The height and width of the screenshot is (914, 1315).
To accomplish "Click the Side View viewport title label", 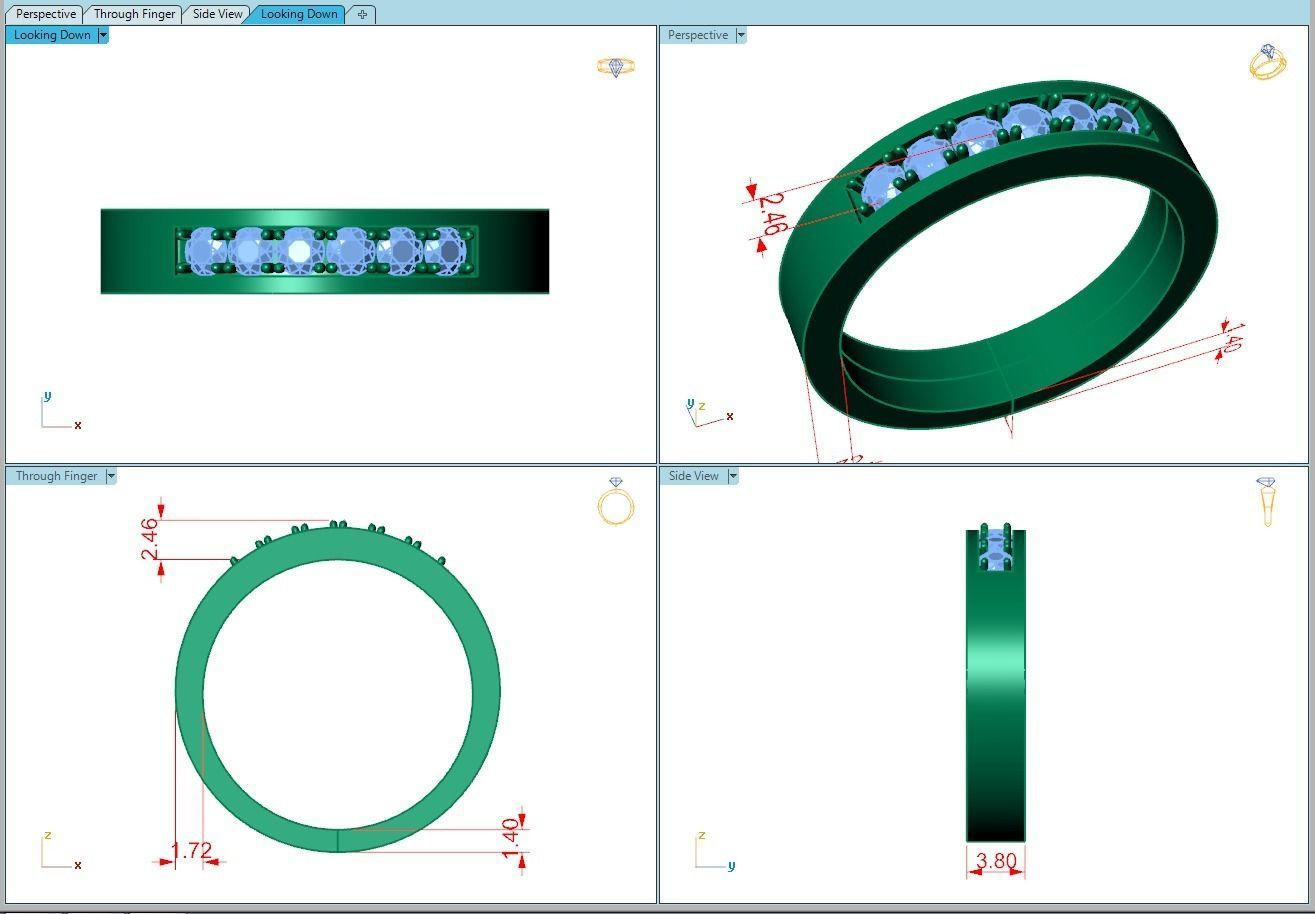I will coord(694,476).
